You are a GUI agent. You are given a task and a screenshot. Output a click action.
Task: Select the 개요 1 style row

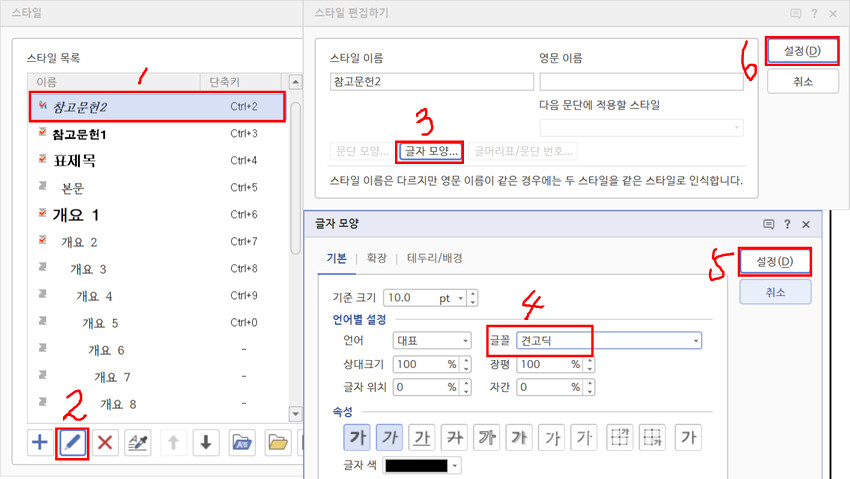click(x=157, y=215)
